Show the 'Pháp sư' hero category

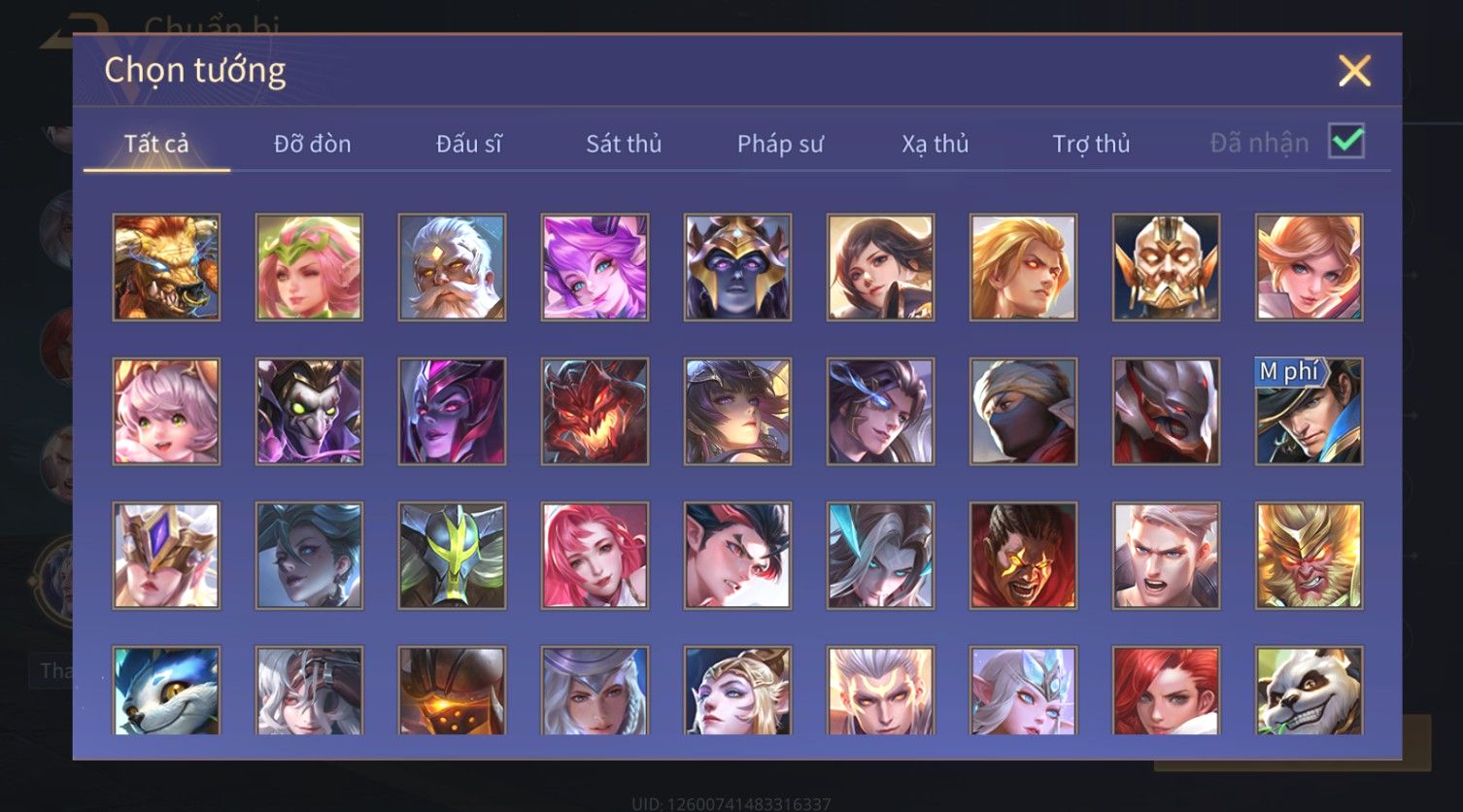tap(780, 144)
